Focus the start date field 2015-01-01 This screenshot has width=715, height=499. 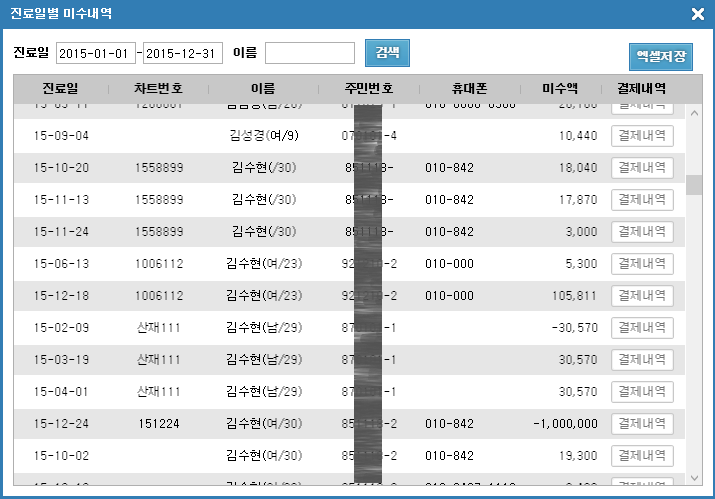98,53
